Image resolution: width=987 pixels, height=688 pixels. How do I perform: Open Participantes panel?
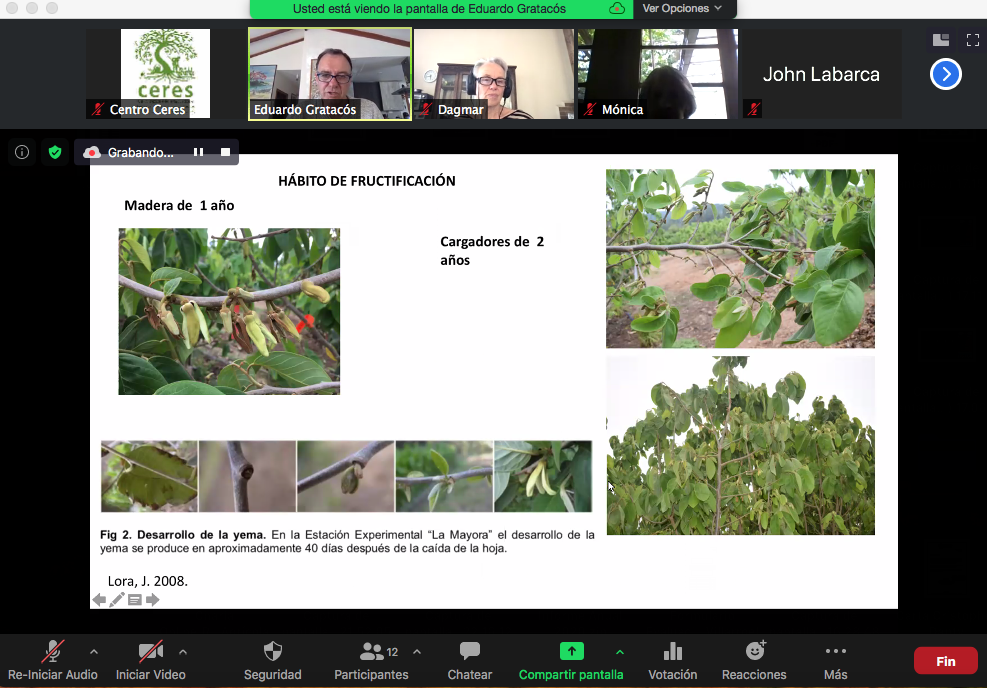pos(371,660)
